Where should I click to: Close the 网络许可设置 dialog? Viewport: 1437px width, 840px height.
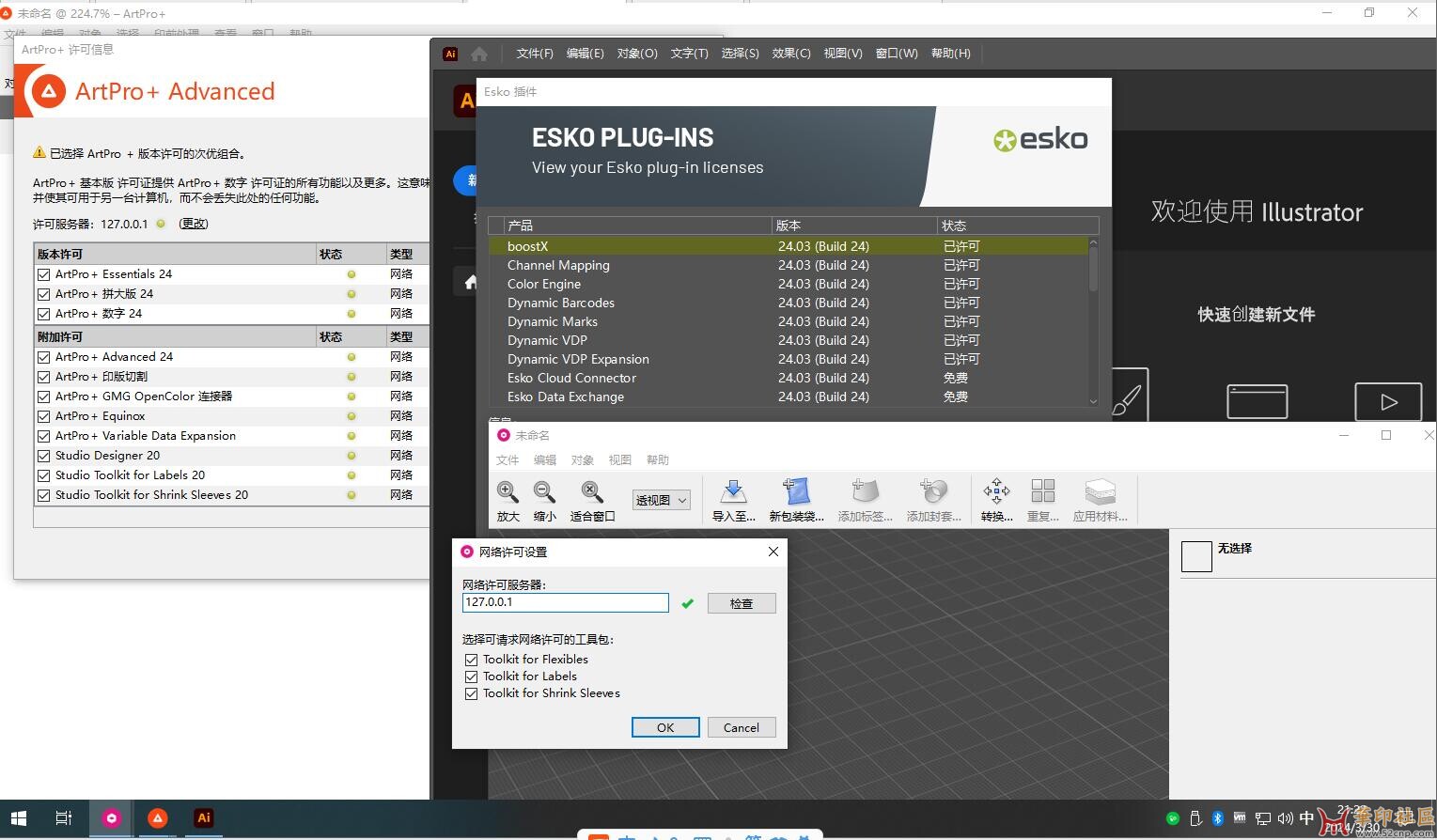(x=773, y=552)
